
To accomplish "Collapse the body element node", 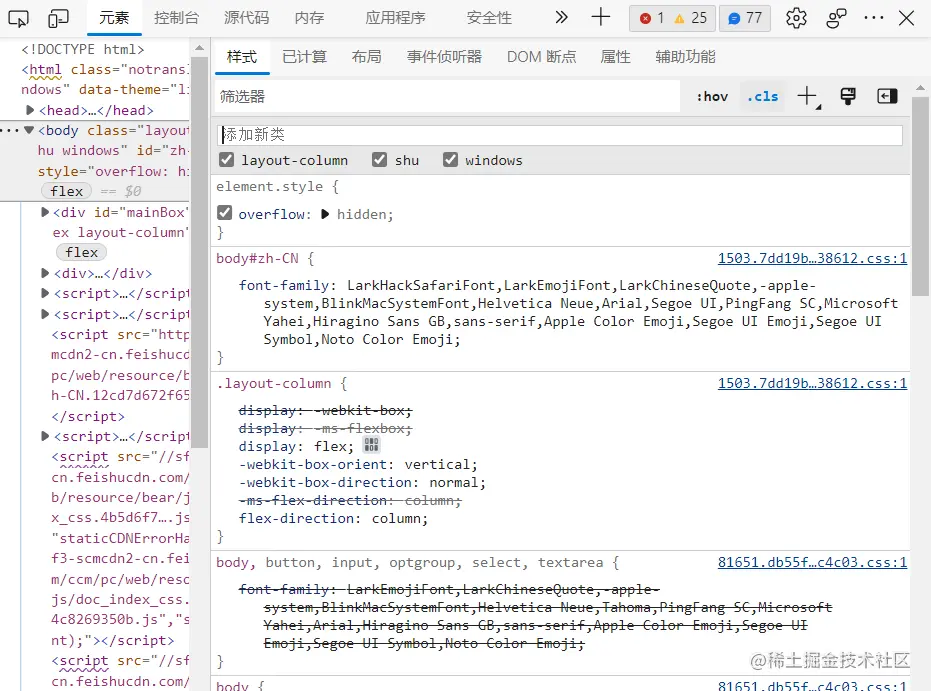I will [x=29, y=130].
